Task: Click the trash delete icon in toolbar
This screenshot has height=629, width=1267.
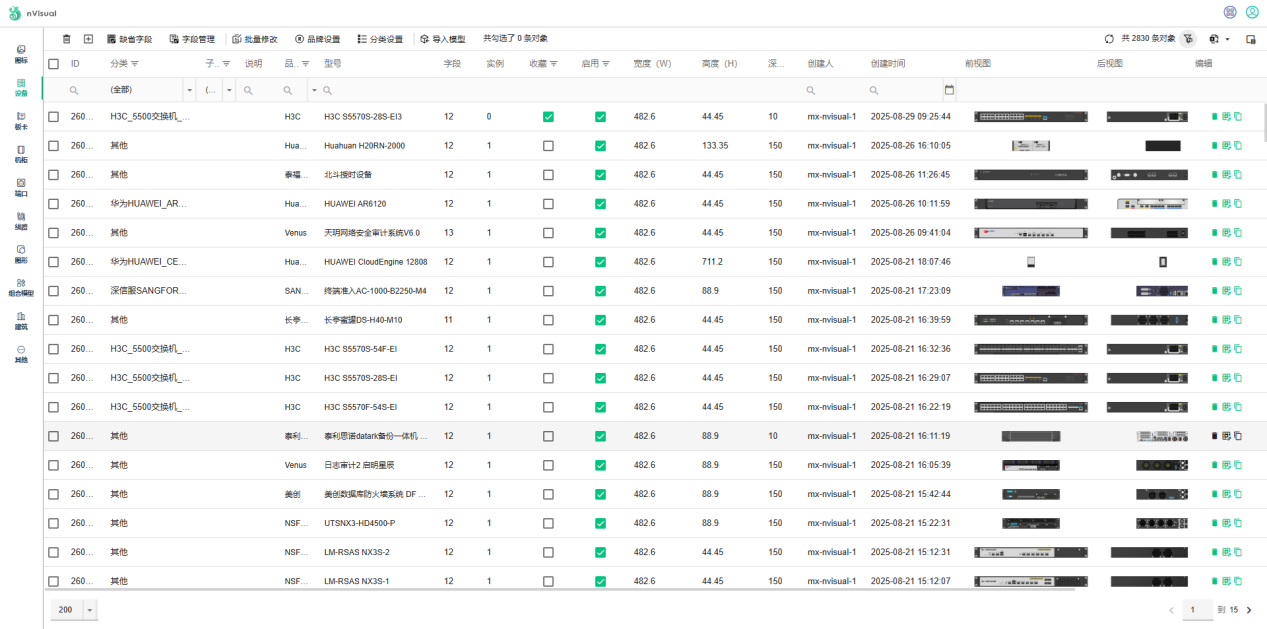Action: tap(67, 39)
